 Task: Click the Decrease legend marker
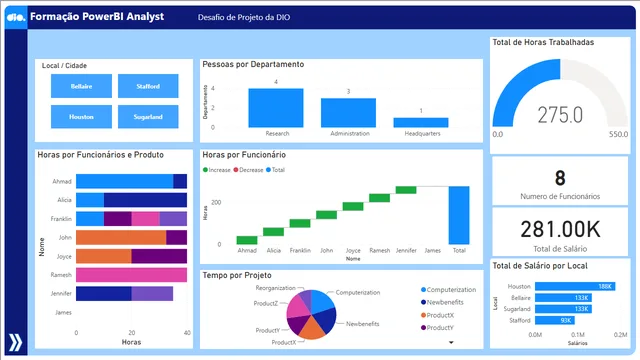tap(236, 170)
